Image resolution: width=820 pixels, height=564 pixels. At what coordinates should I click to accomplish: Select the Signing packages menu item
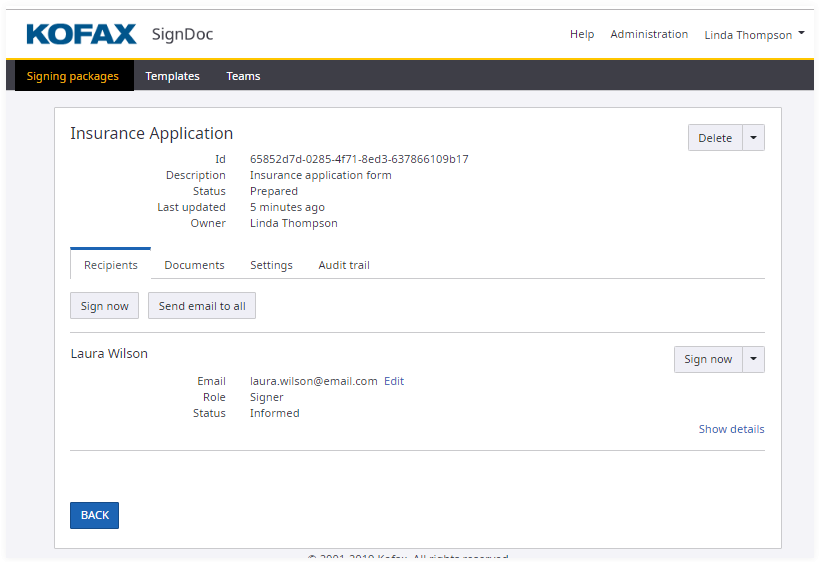pyautogui.click(x=73, y=76)
